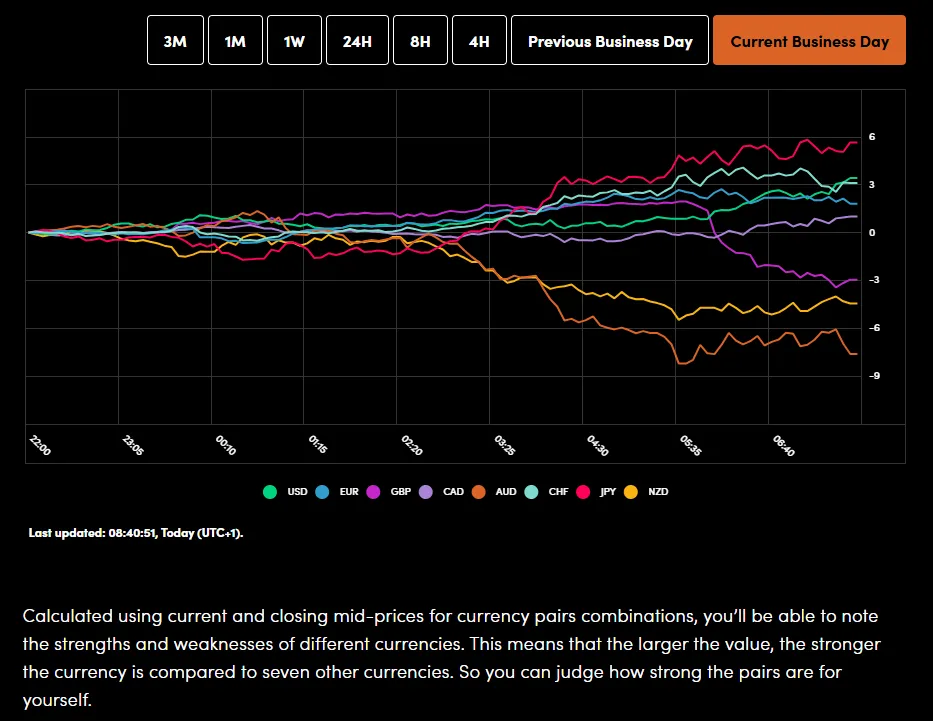Toggle the orange AUD legend dot
This screenshot has width=933, height=721.
pyautogui.click(x=478, y=492)
